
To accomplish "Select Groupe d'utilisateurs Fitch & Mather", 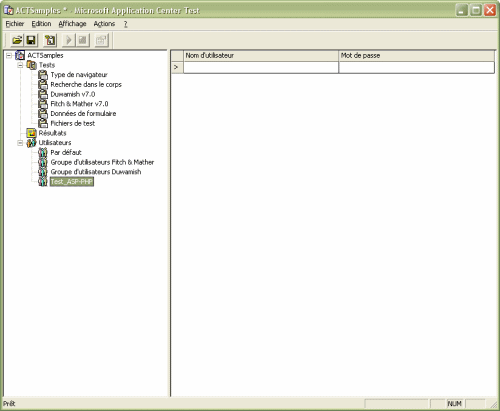I will tap(102, 162).
